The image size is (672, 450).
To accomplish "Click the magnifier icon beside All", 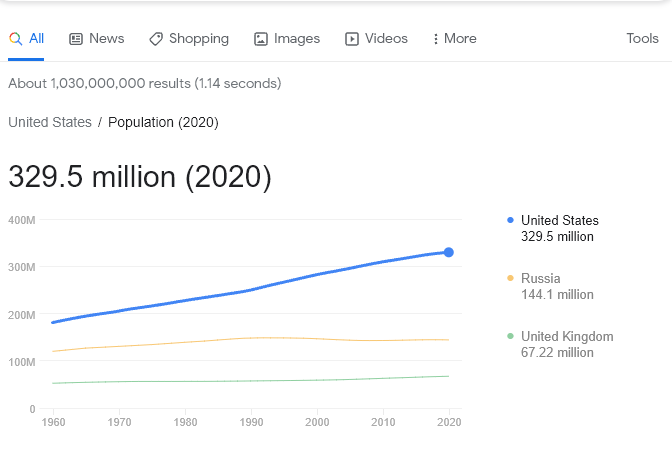I will 15,39.
